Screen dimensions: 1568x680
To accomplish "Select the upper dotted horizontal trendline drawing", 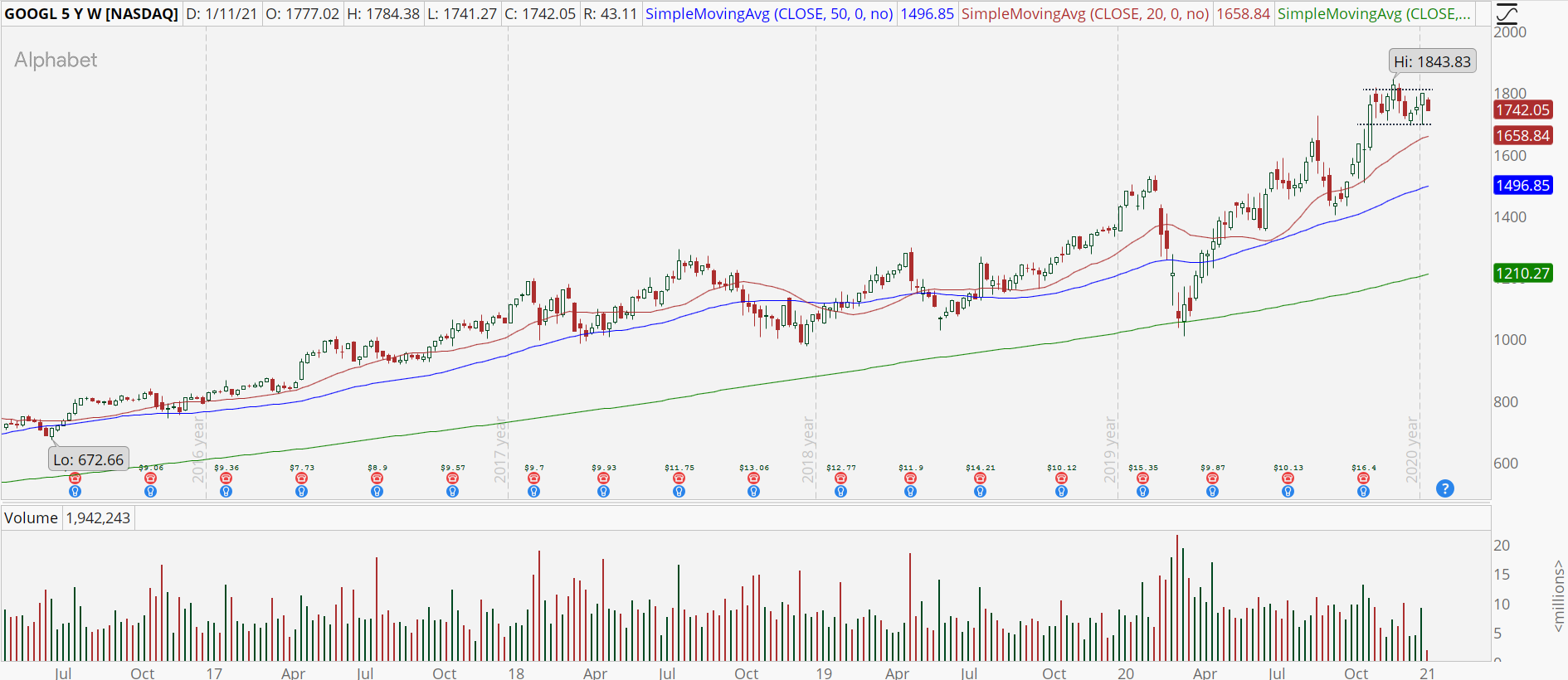I will pos(1398,90).
